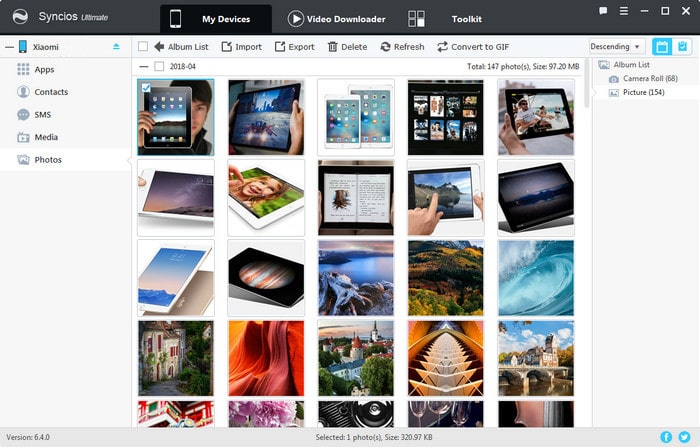This screenshot has height=447, width=700.
Task: Click 'Version: 6.4.0' text
Action: pyautogui.click(x=28, y=437)
